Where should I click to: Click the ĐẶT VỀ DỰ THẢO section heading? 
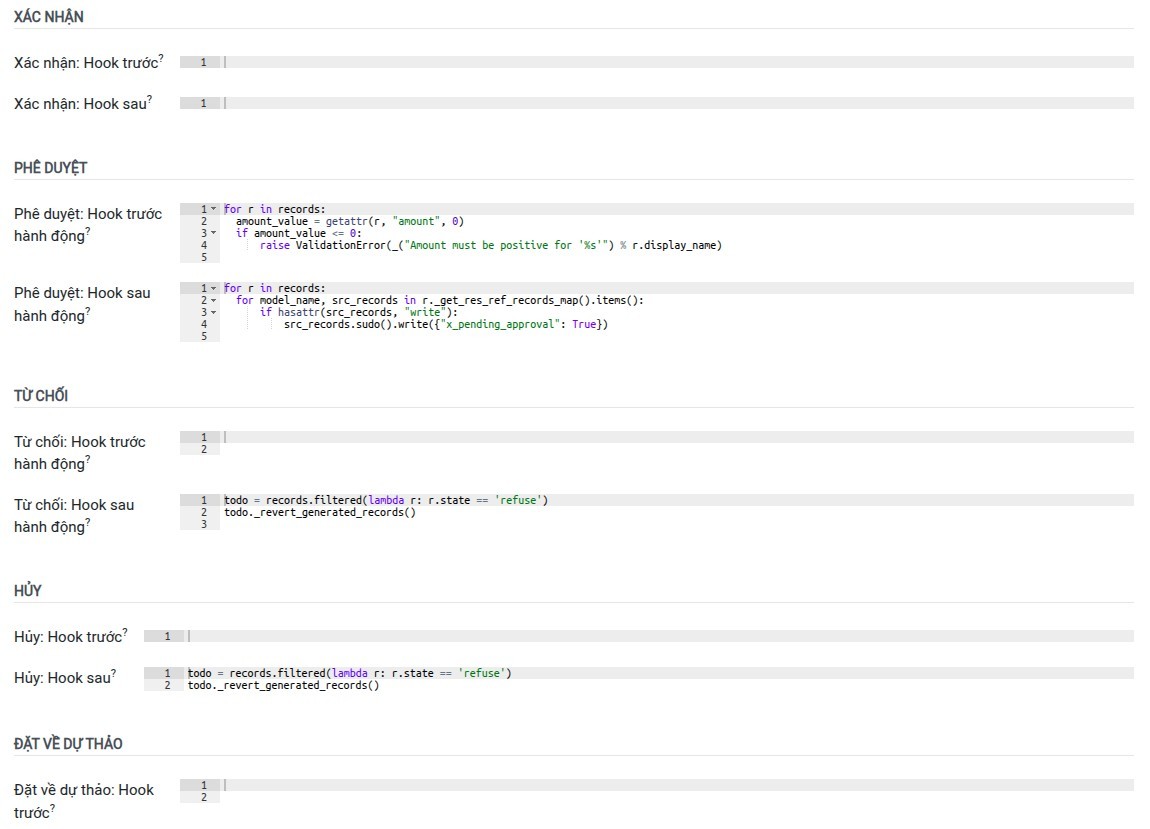[68, 743]
